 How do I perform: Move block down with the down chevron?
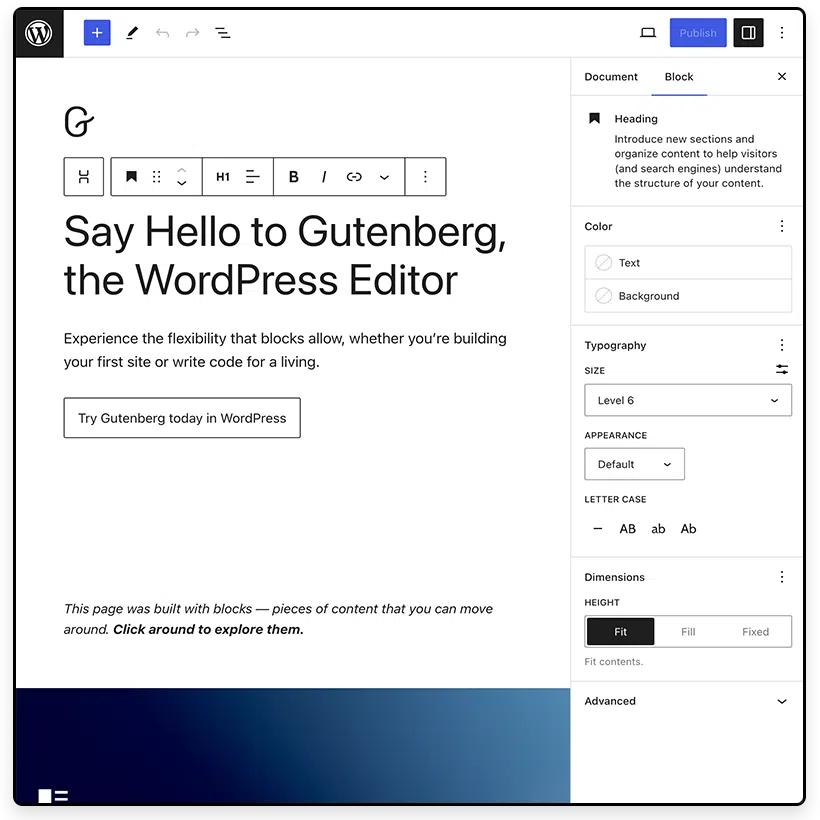pyautogui.click(x=181, y=183)
